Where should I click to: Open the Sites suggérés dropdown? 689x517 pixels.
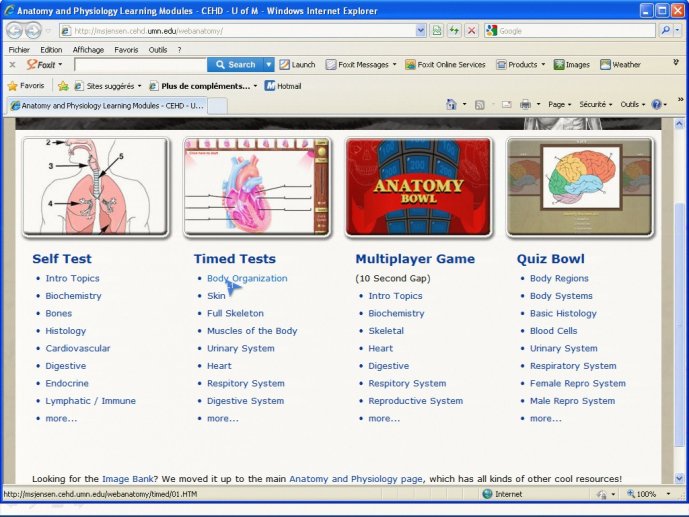(139, 86)
